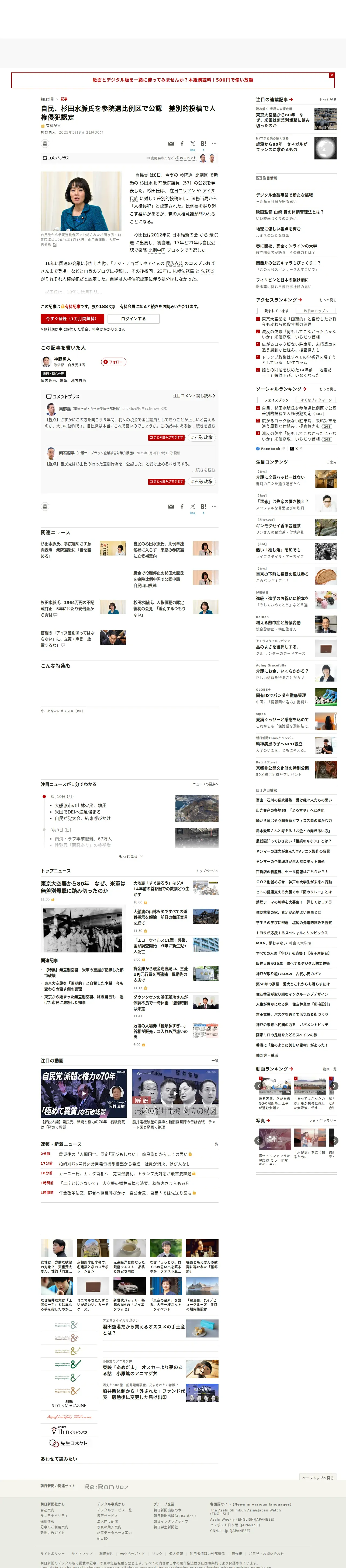
Task: Click 朝日新聞 breadcrumb link
Action: click(47, 99)
